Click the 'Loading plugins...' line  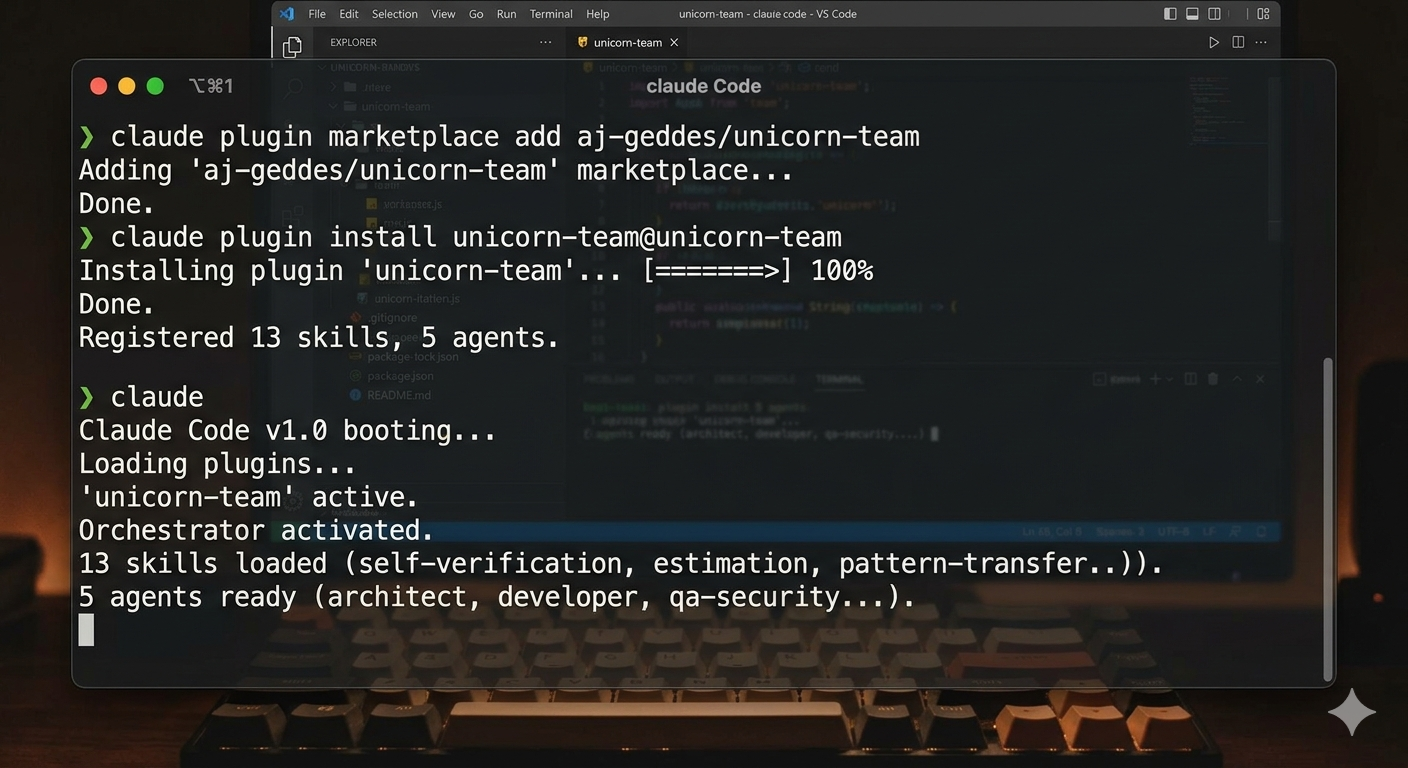click(218, 464)
